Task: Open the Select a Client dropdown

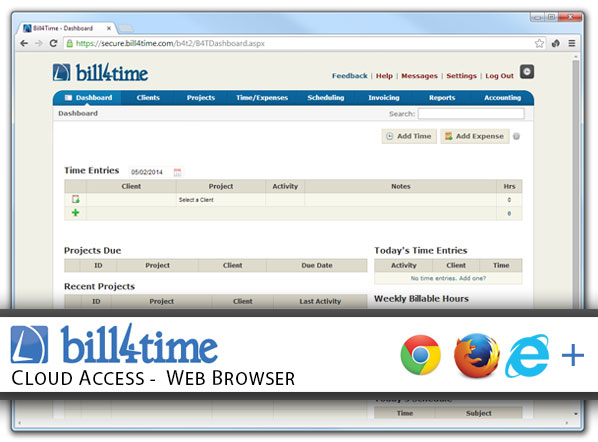Action: [221, 200]
